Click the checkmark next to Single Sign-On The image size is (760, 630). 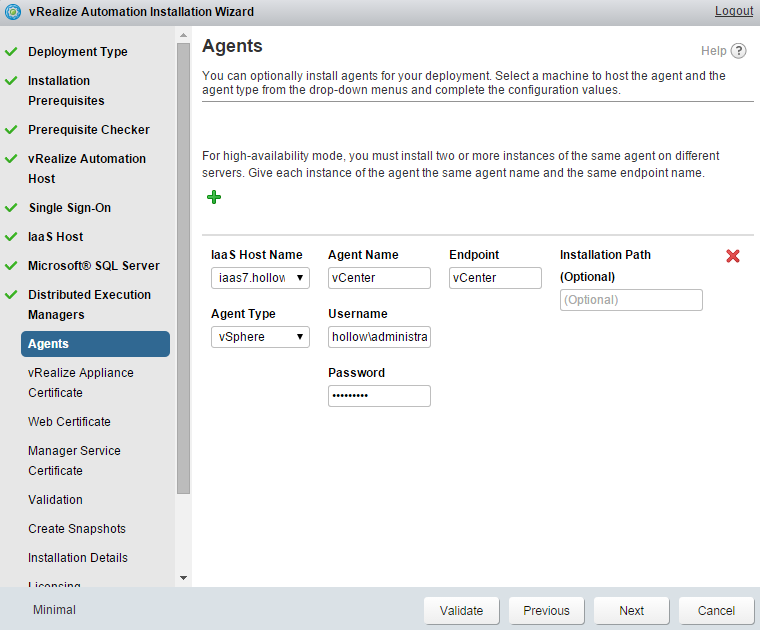pos(11,208)
